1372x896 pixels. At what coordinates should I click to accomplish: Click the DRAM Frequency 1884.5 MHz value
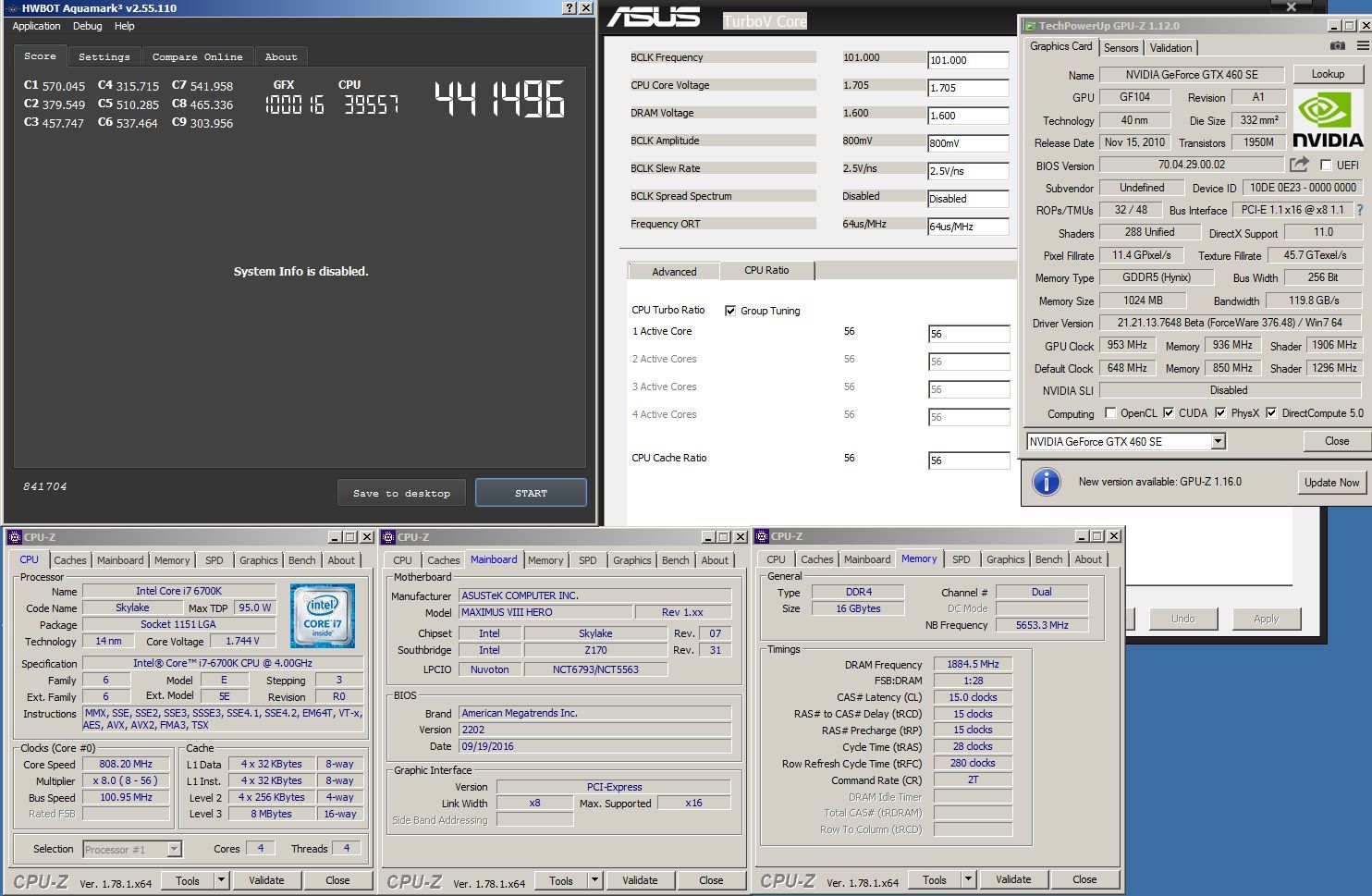[973, 664]
